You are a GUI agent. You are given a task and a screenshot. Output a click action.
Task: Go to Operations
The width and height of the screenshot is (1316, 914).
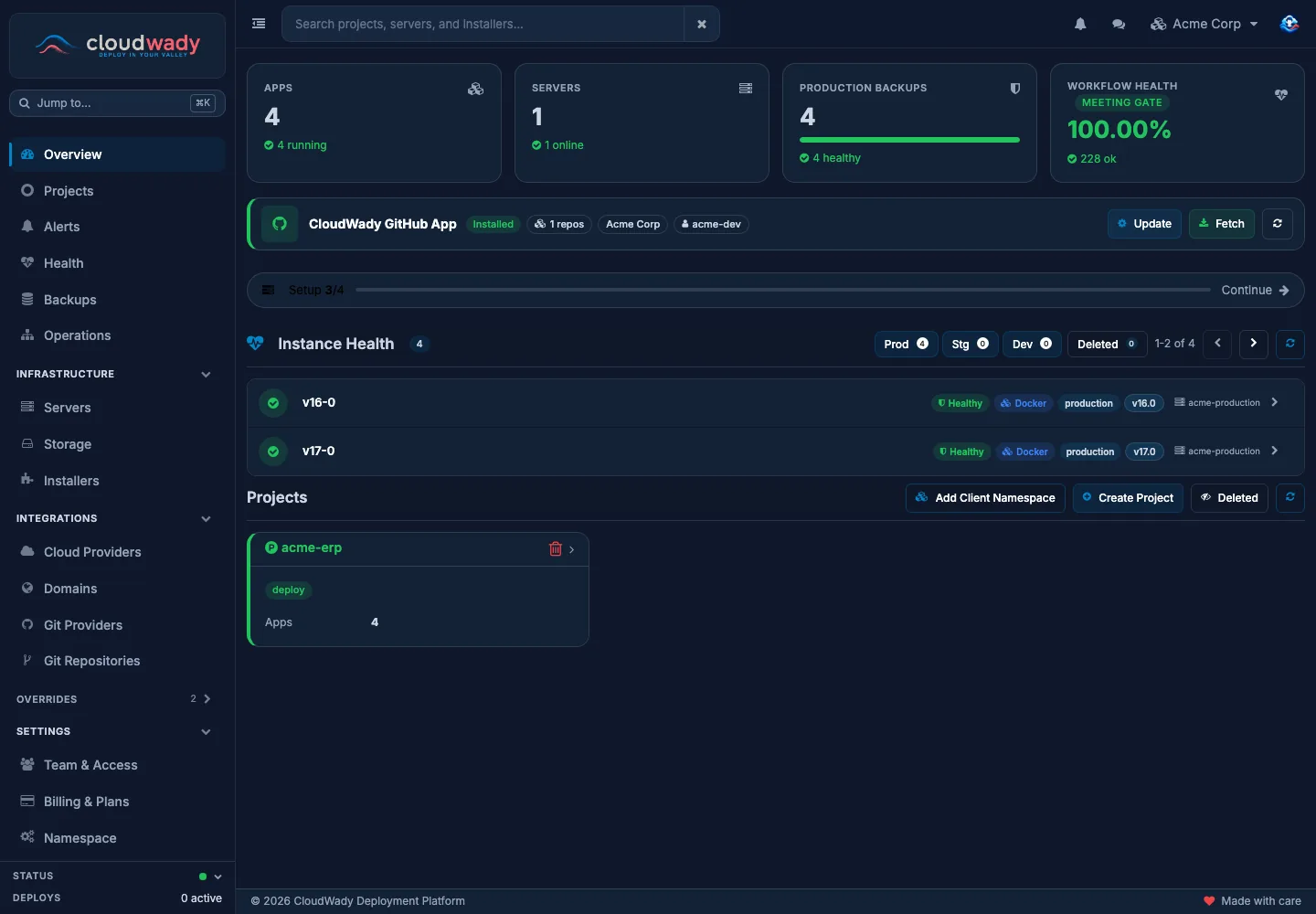click(117, 335)
